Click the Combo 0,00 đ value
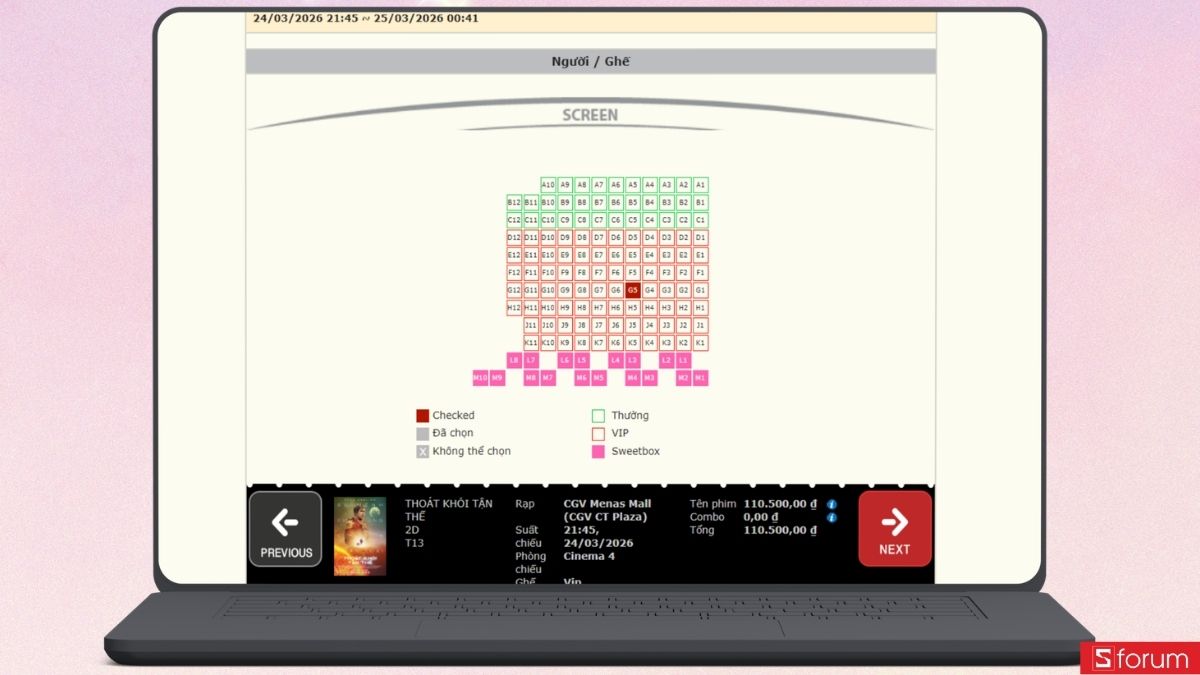Screen dimensions: 1200x675 pos(761,517)
